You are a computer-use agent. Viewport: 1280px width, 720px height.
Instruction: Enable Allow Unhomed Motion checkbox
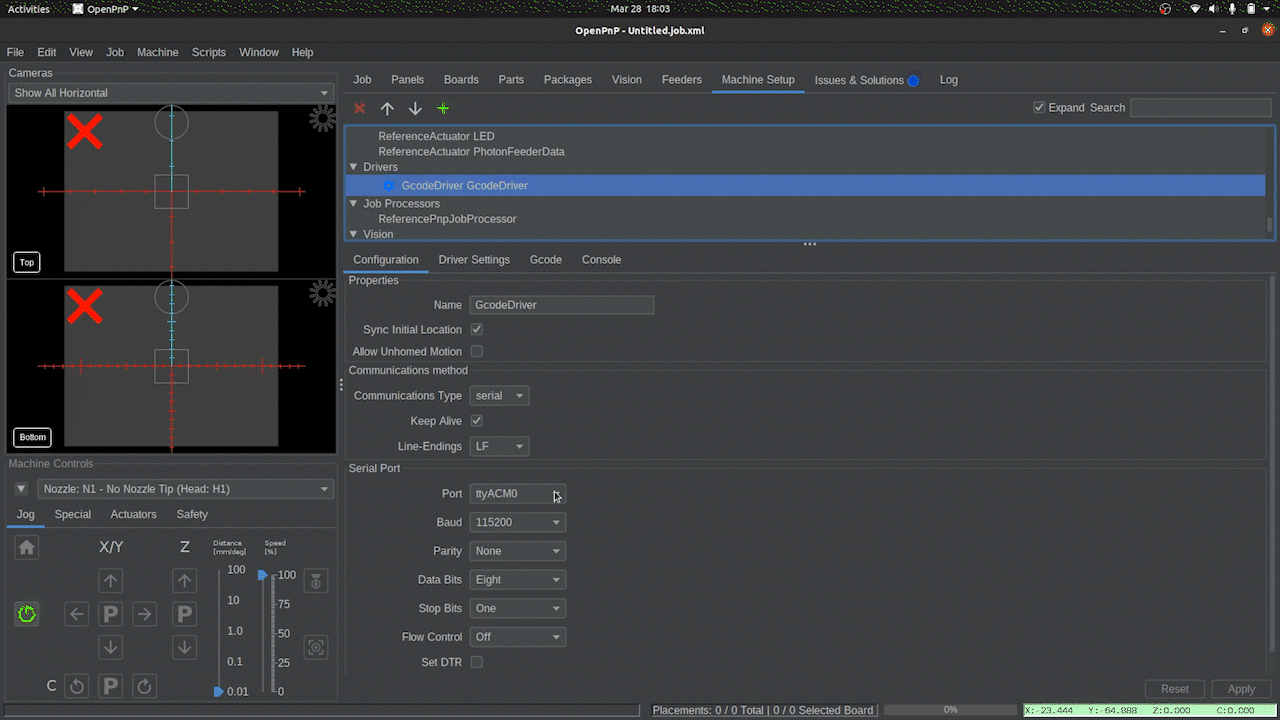coord(477,351)
